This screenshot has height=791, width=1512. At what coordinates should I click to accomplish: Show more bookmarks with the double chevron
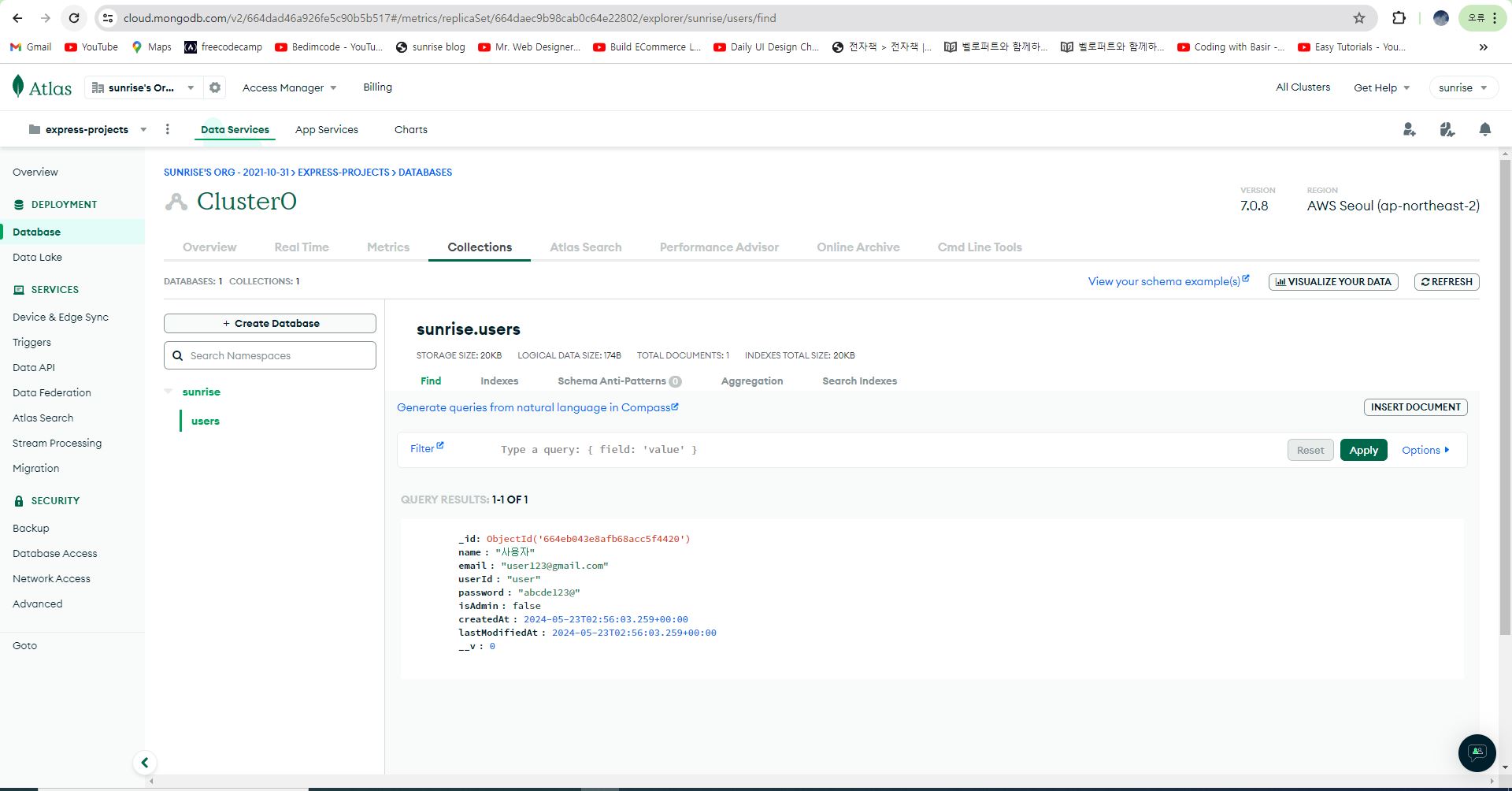[x=1484, y=47]
